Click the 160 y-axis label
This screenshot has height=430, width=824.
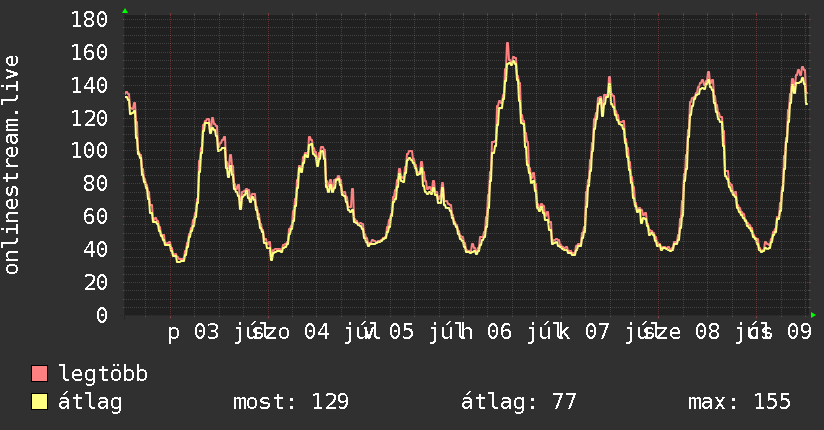89,52
